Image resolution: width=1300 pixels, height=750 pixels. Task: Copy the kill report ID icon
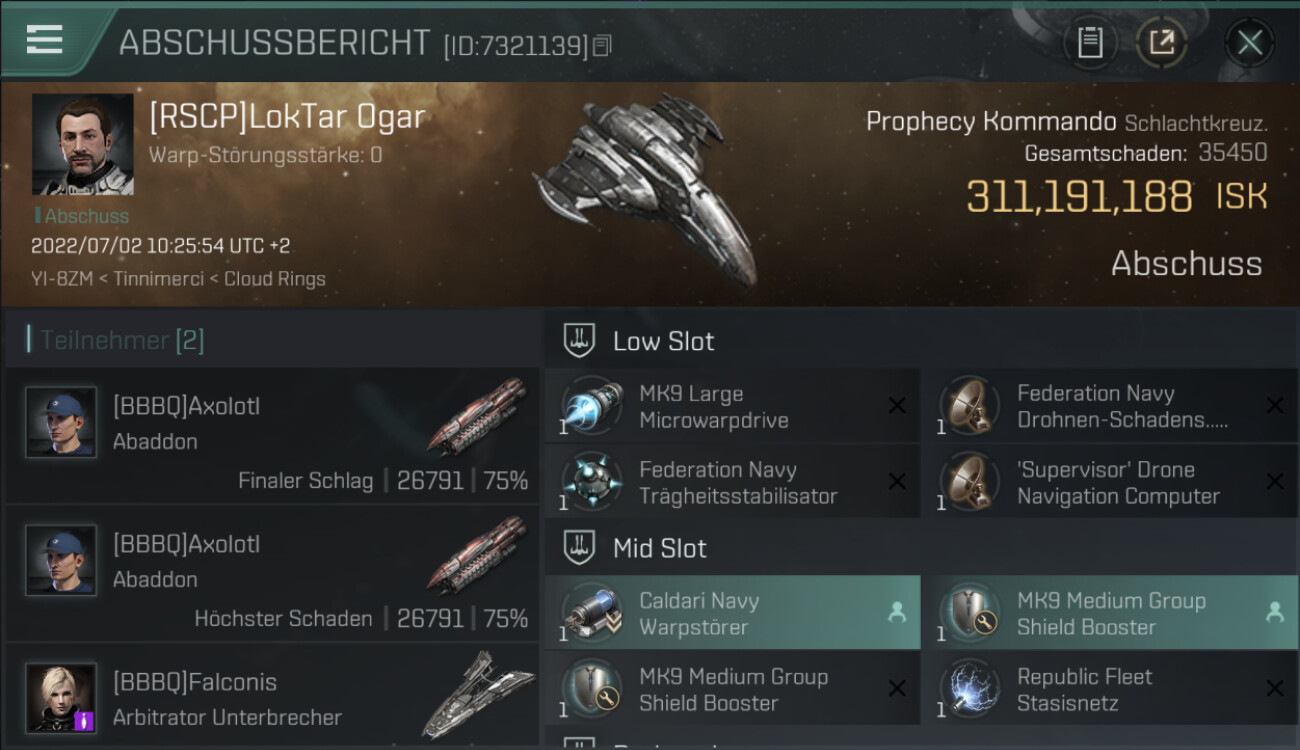(601, 45)
